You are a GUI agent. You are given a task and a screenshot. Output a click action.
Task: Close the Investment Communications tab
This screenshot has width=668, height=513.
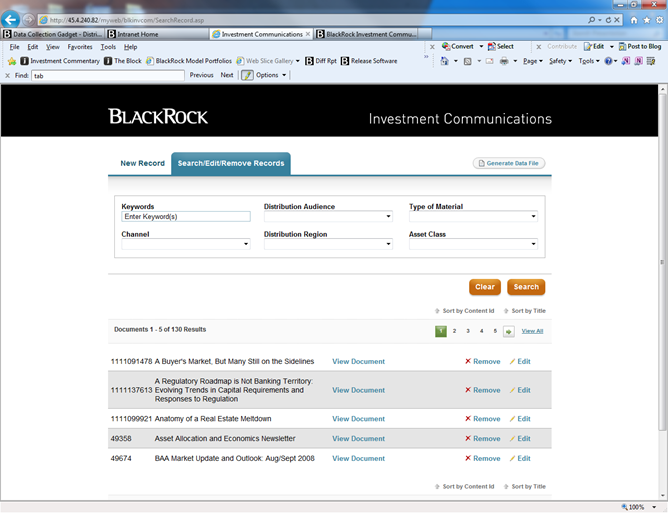[308, 34]
